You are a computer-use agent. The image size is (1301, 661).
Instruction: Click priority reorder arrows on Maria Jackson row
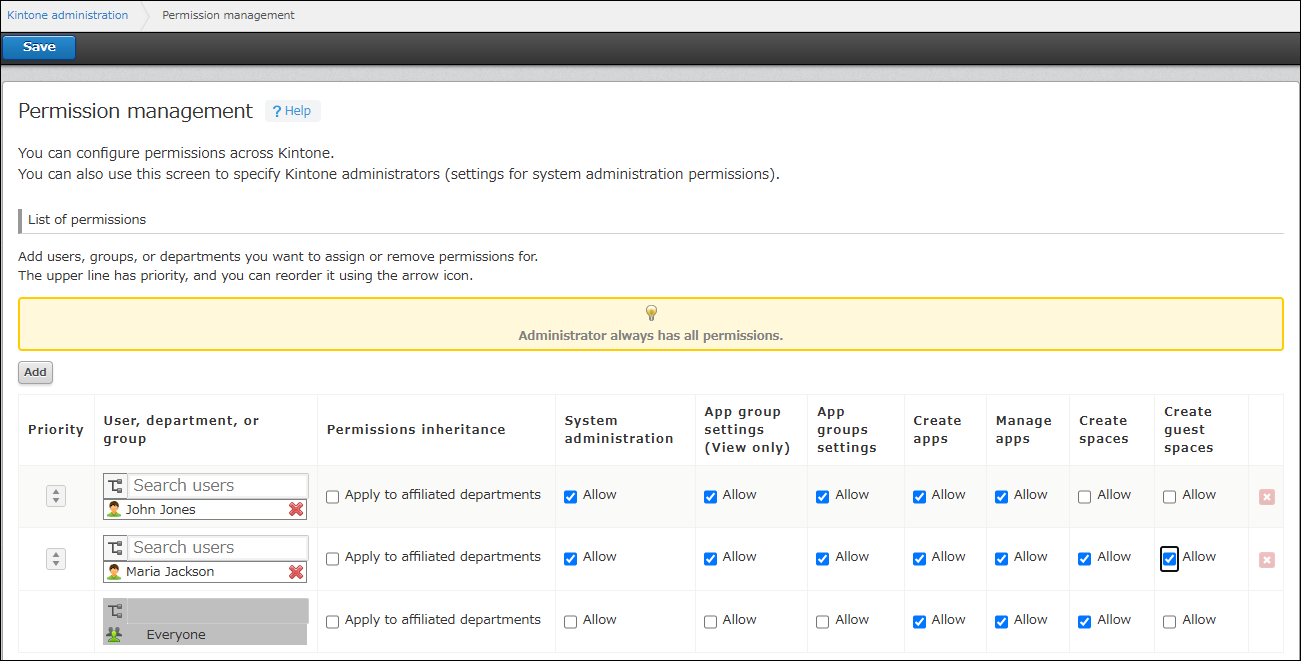click(55, 558)
